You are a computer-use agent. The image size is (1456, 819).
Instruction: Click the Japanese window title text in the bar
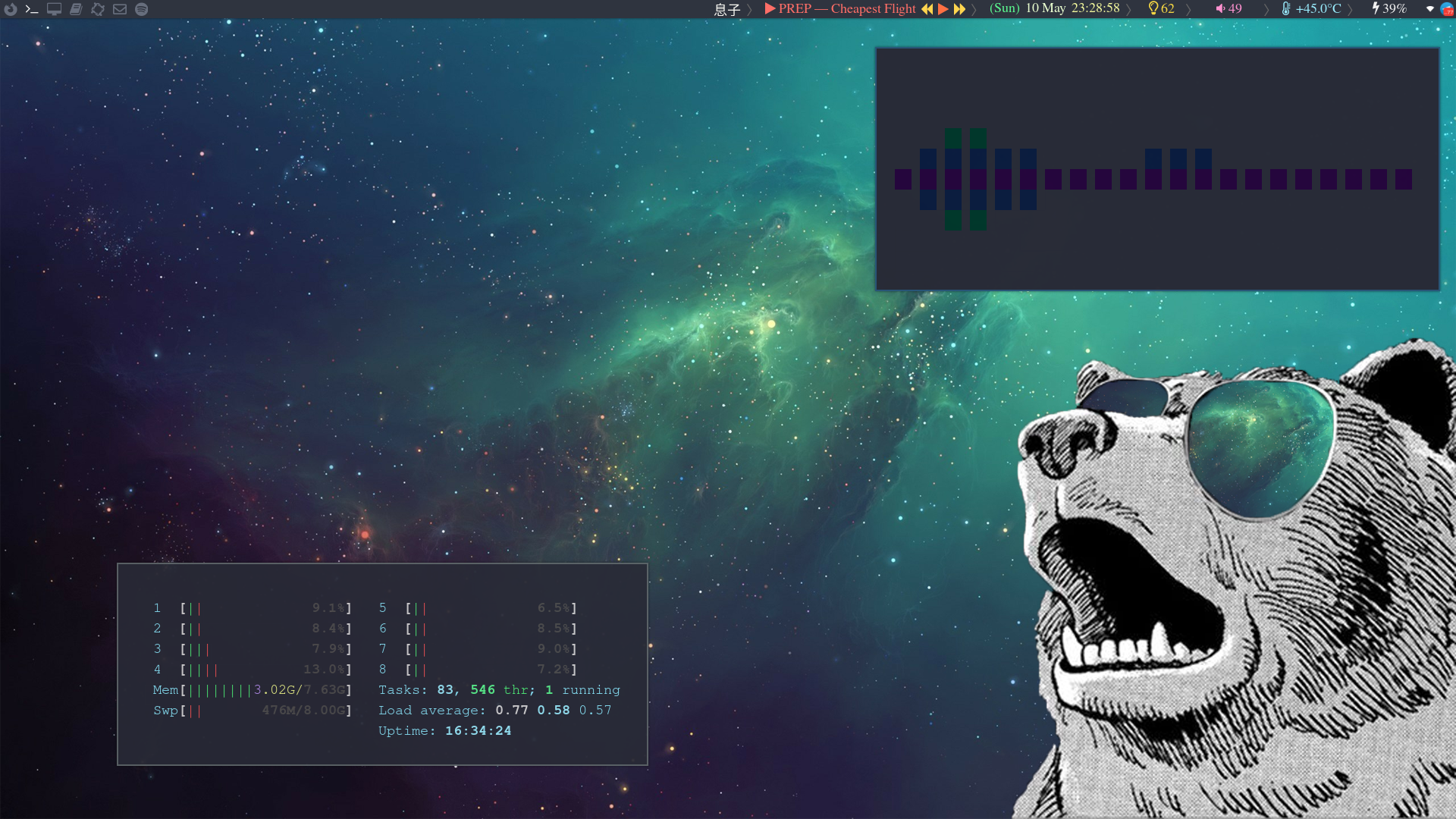coord(726,9)
